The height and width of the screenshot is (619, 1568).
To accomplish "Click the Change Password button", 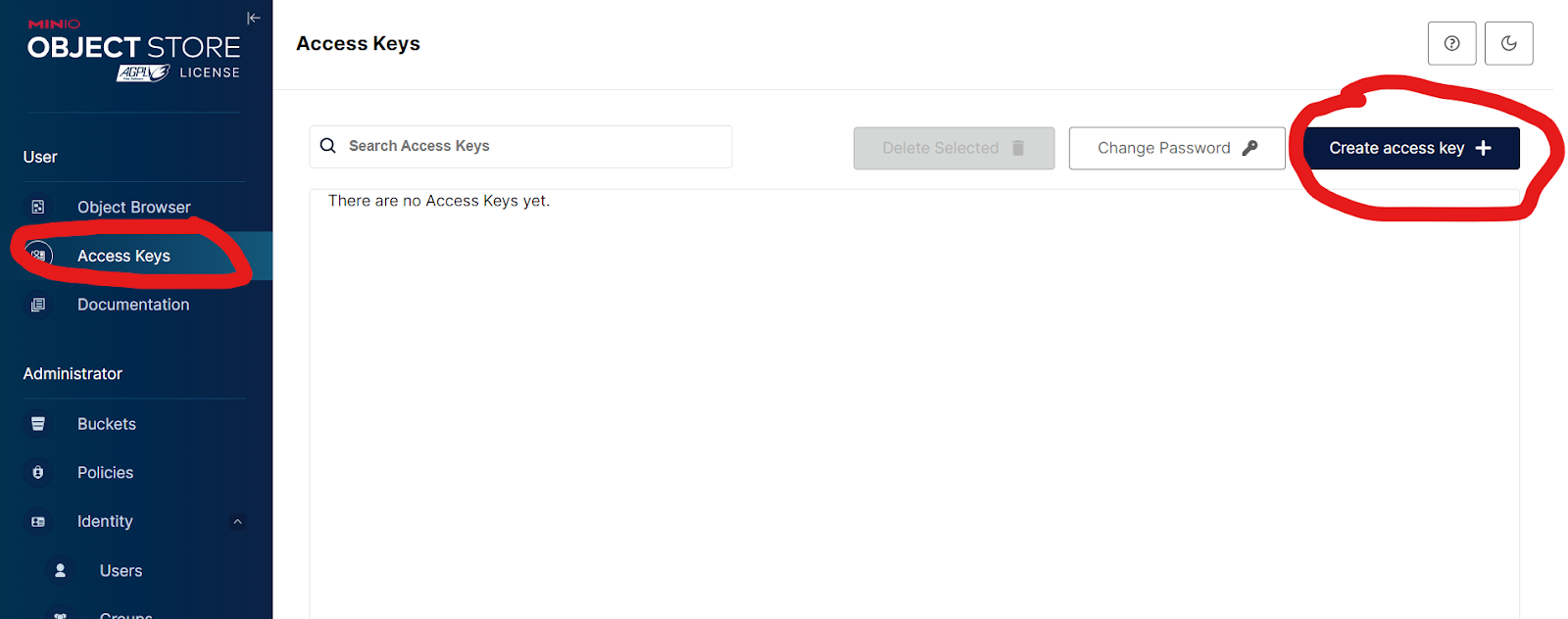I will 1176,148.
